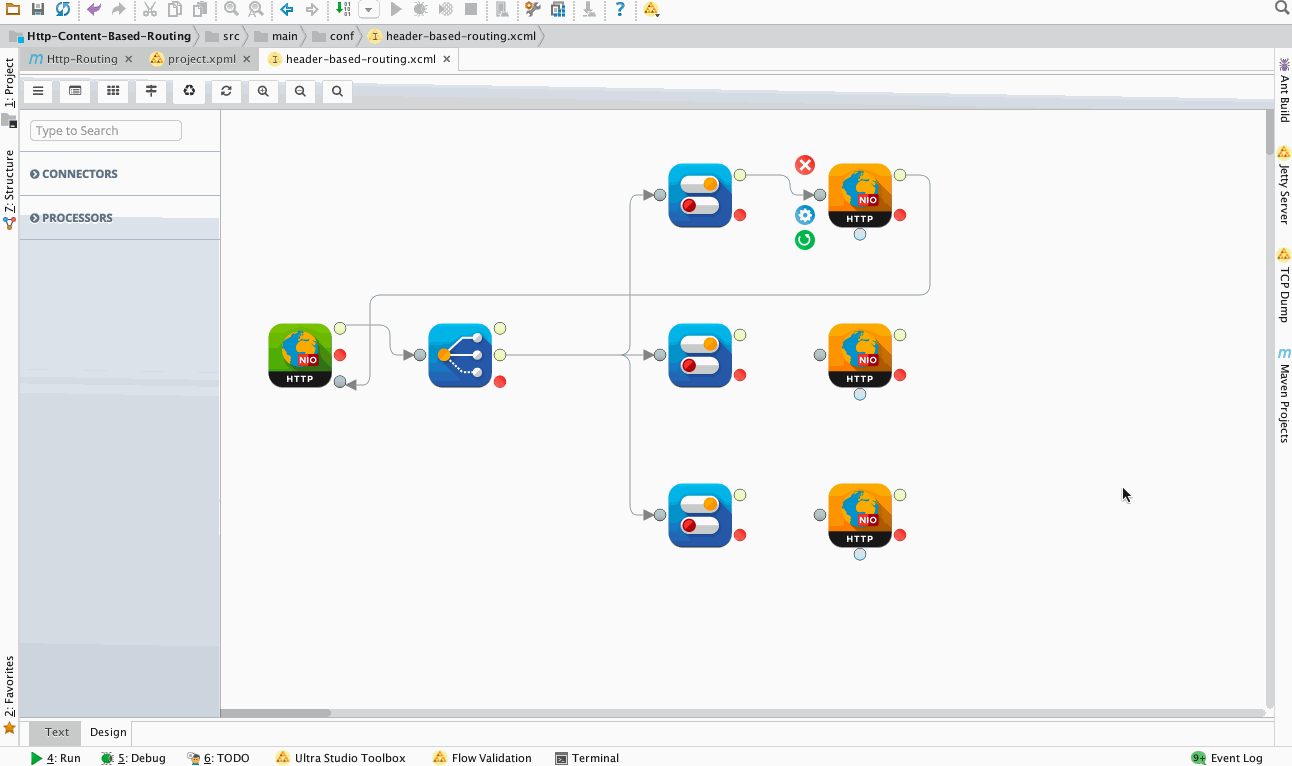1292x766 pixels.
Task: Open the Event Log panel
Action: 1227,758
